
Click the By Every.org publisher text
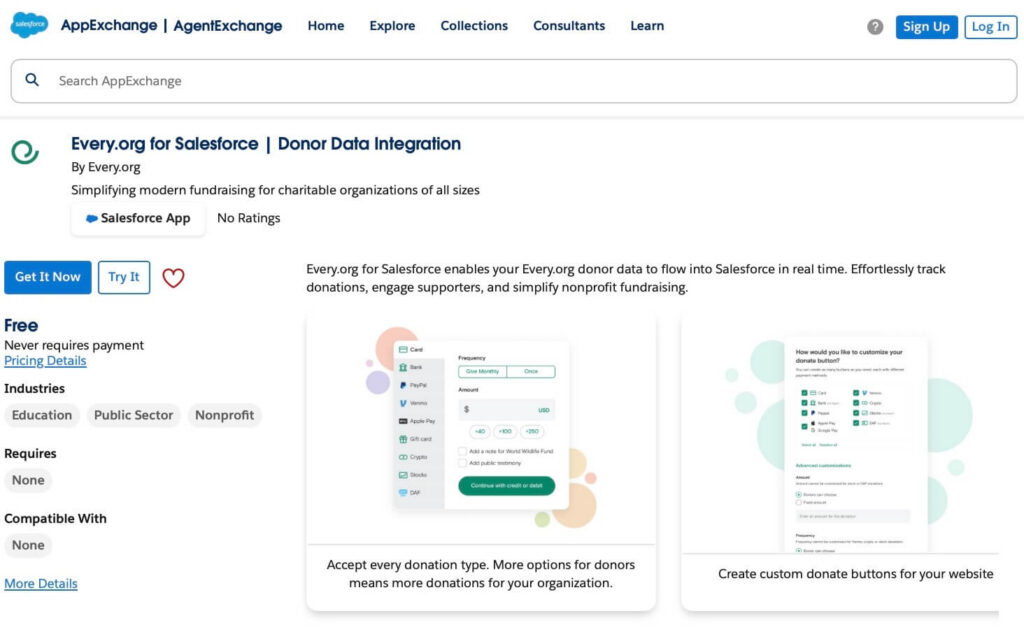[x=106, y=167]
